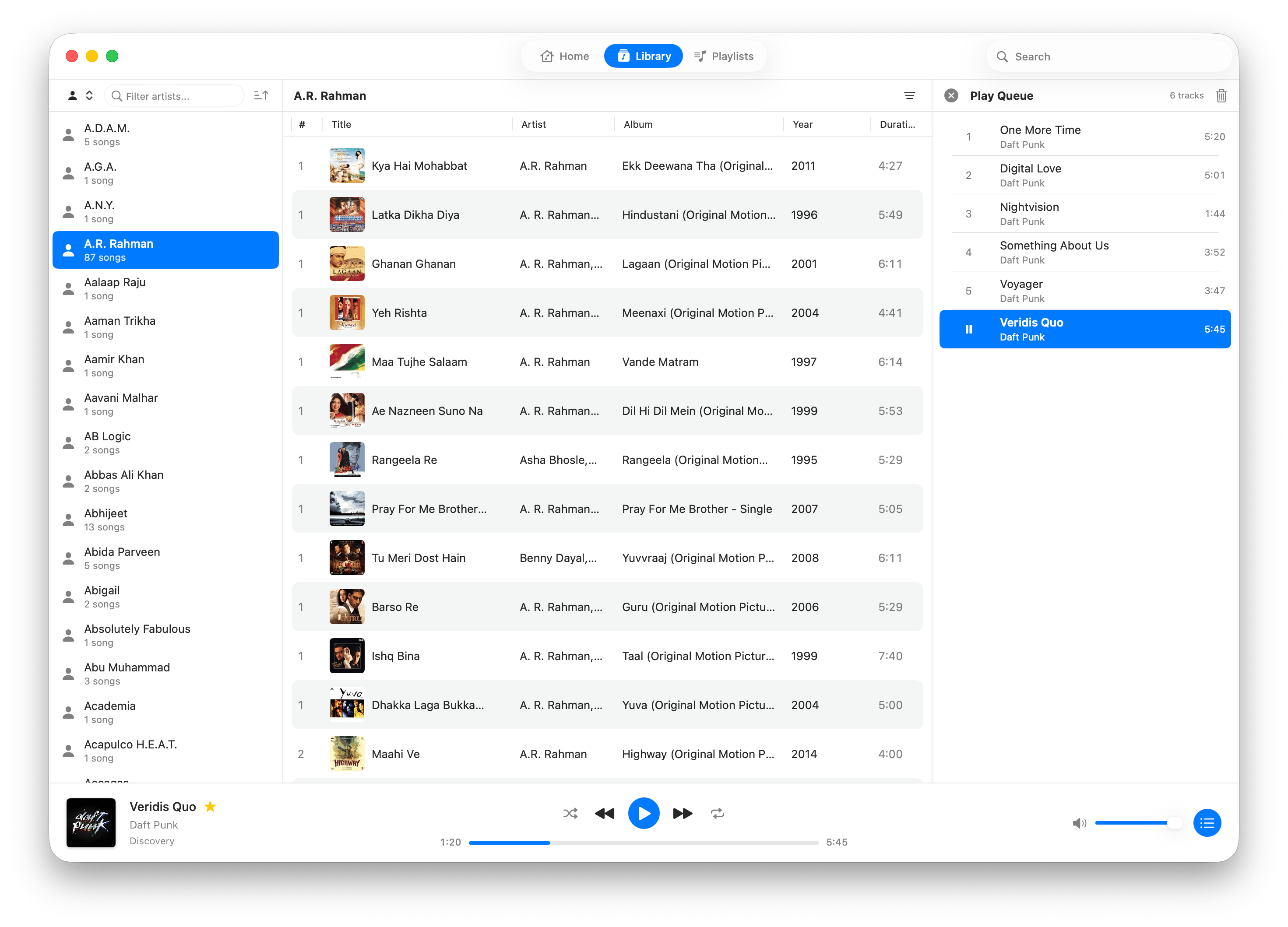Toggle shuffle playback
The width and height of the screenshot is (1288, 927).
point(570,813)
